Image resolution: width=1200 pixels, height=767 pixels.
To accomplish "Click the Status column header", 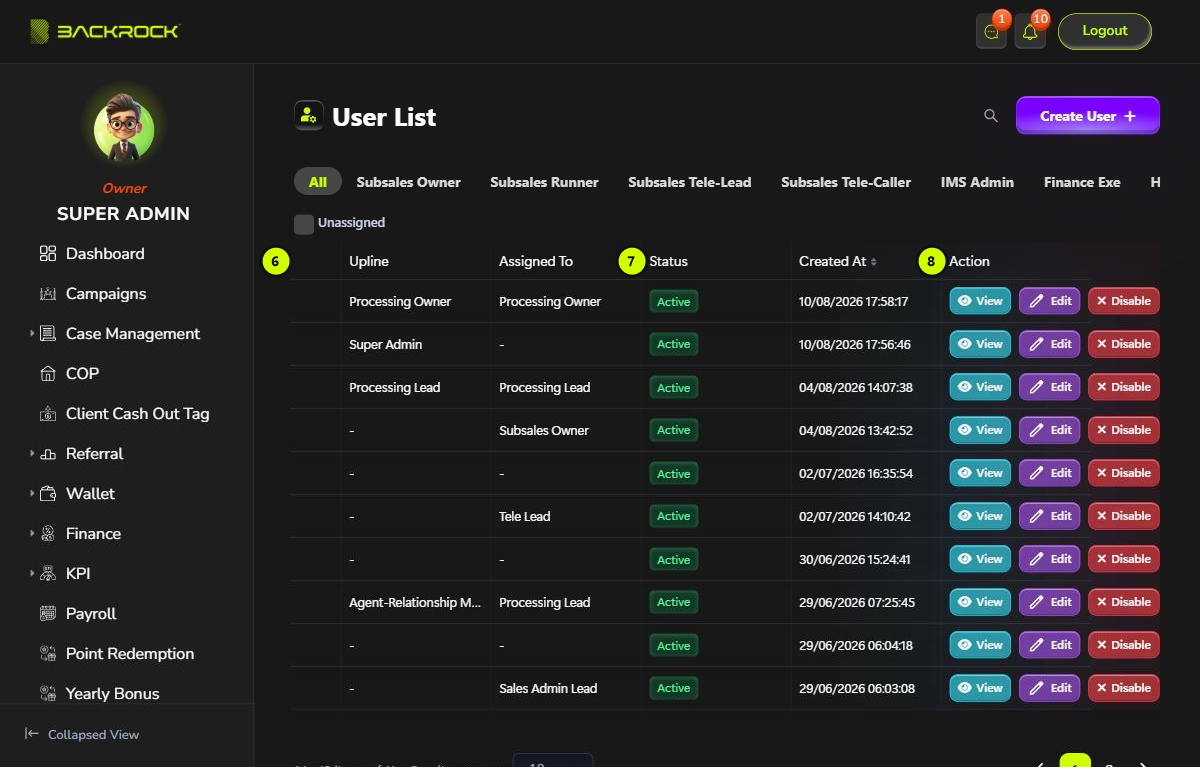I will coord(669,262).
